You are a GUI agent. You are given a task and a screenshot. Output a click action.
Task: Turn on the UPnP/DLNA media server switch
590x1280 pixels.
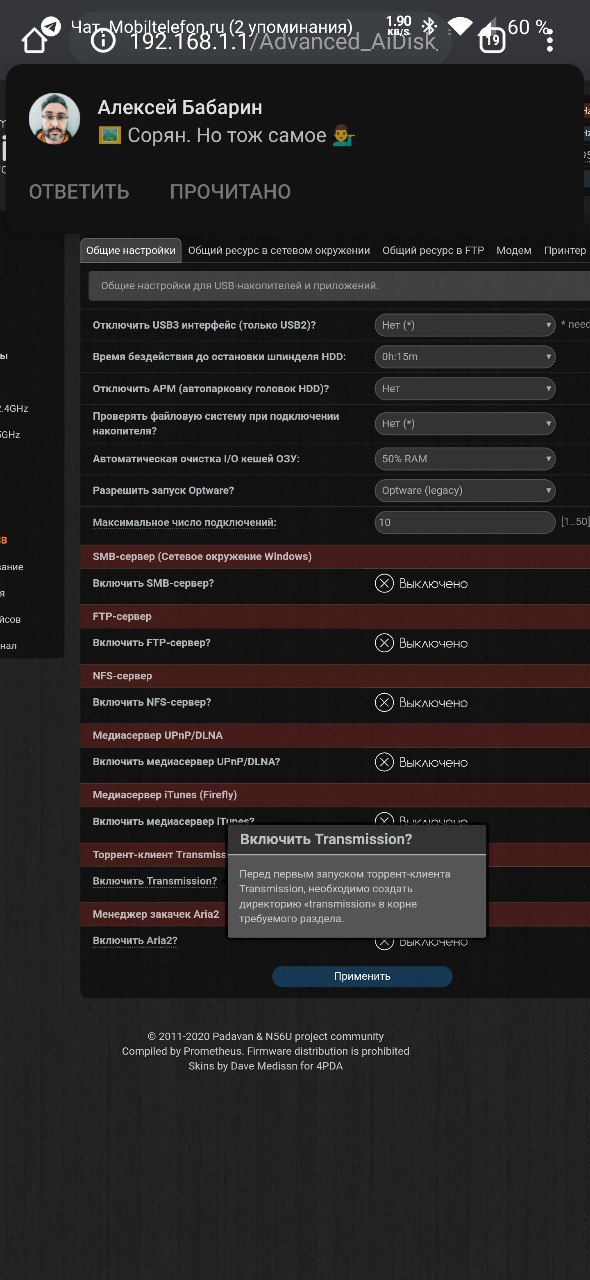(421, 762)
